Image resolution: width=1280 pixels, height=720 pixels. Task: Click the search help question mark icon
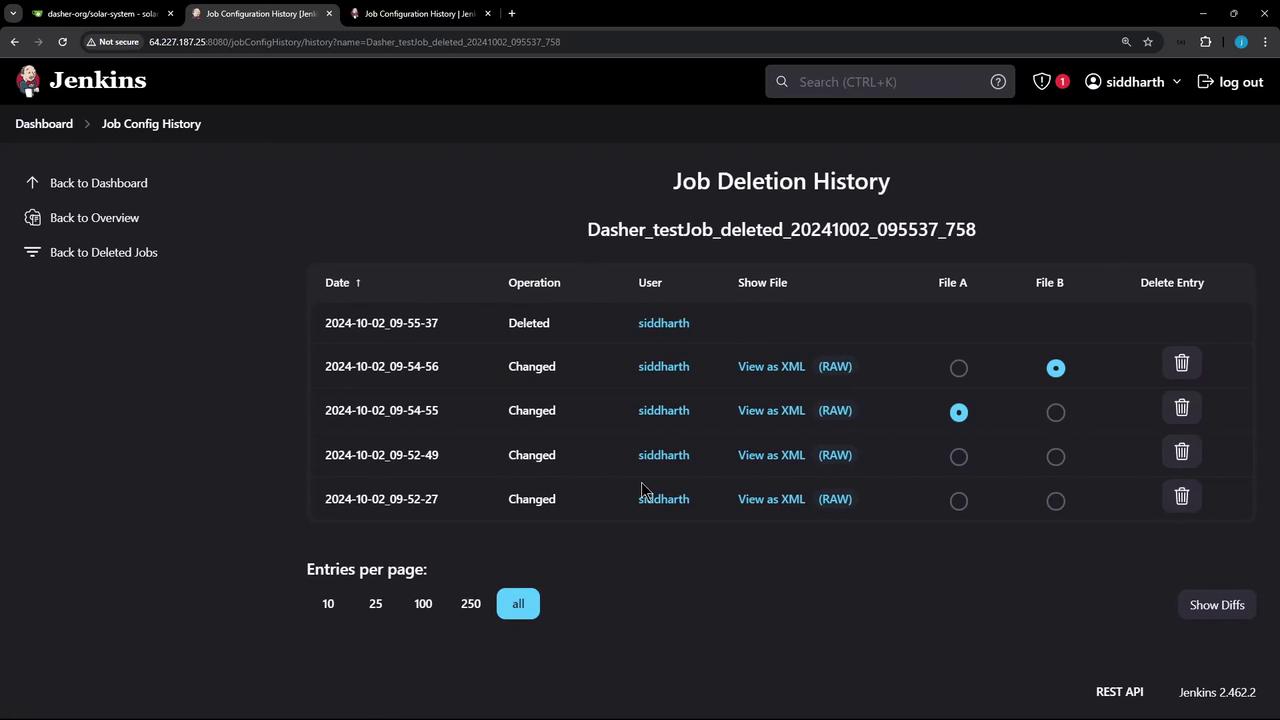pos(997,82)
